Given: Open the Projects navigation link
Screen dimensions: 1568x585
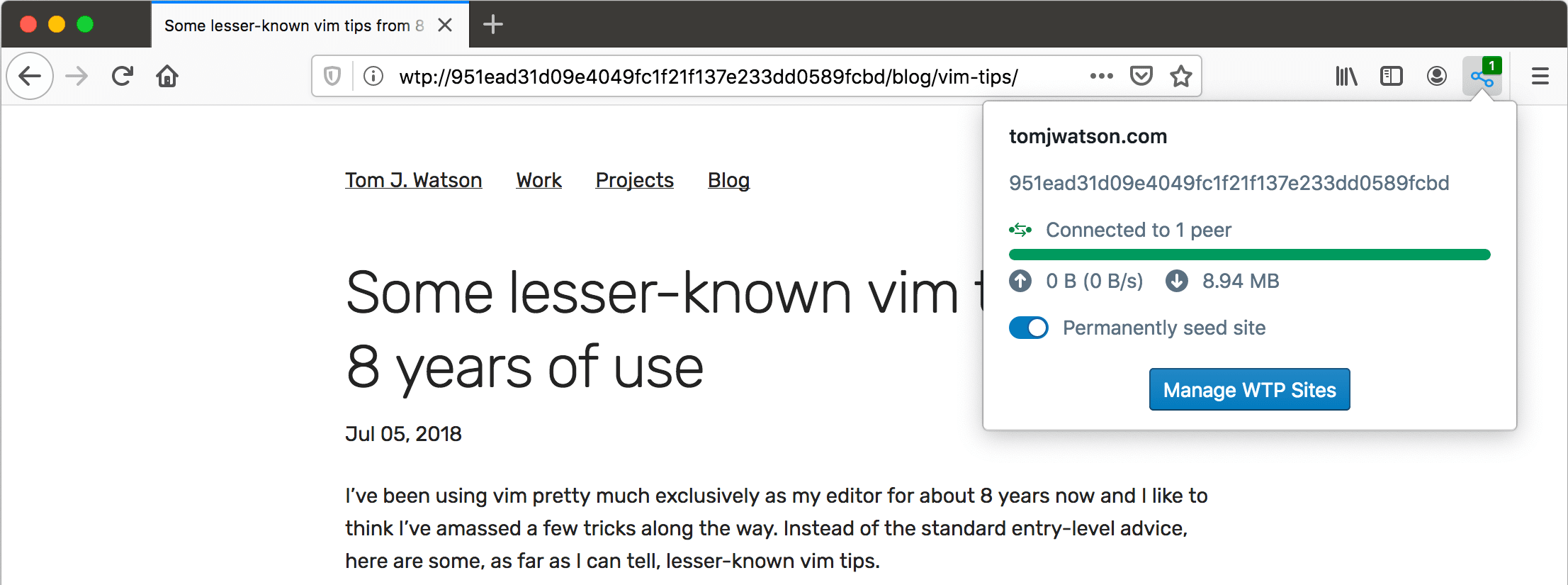Looking at the screenshot, I should pyautogui.click(x=634, y=180).
